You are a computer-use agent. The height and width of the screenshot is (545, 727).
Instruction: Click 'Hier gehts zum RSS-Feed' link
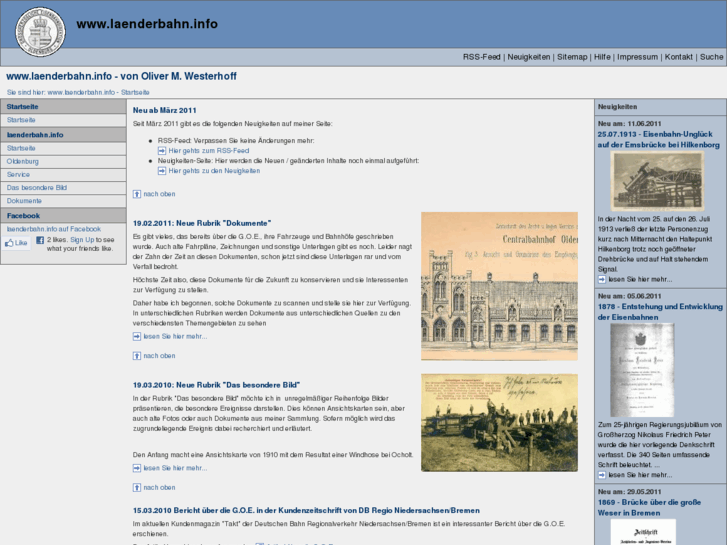click(209, 151)
